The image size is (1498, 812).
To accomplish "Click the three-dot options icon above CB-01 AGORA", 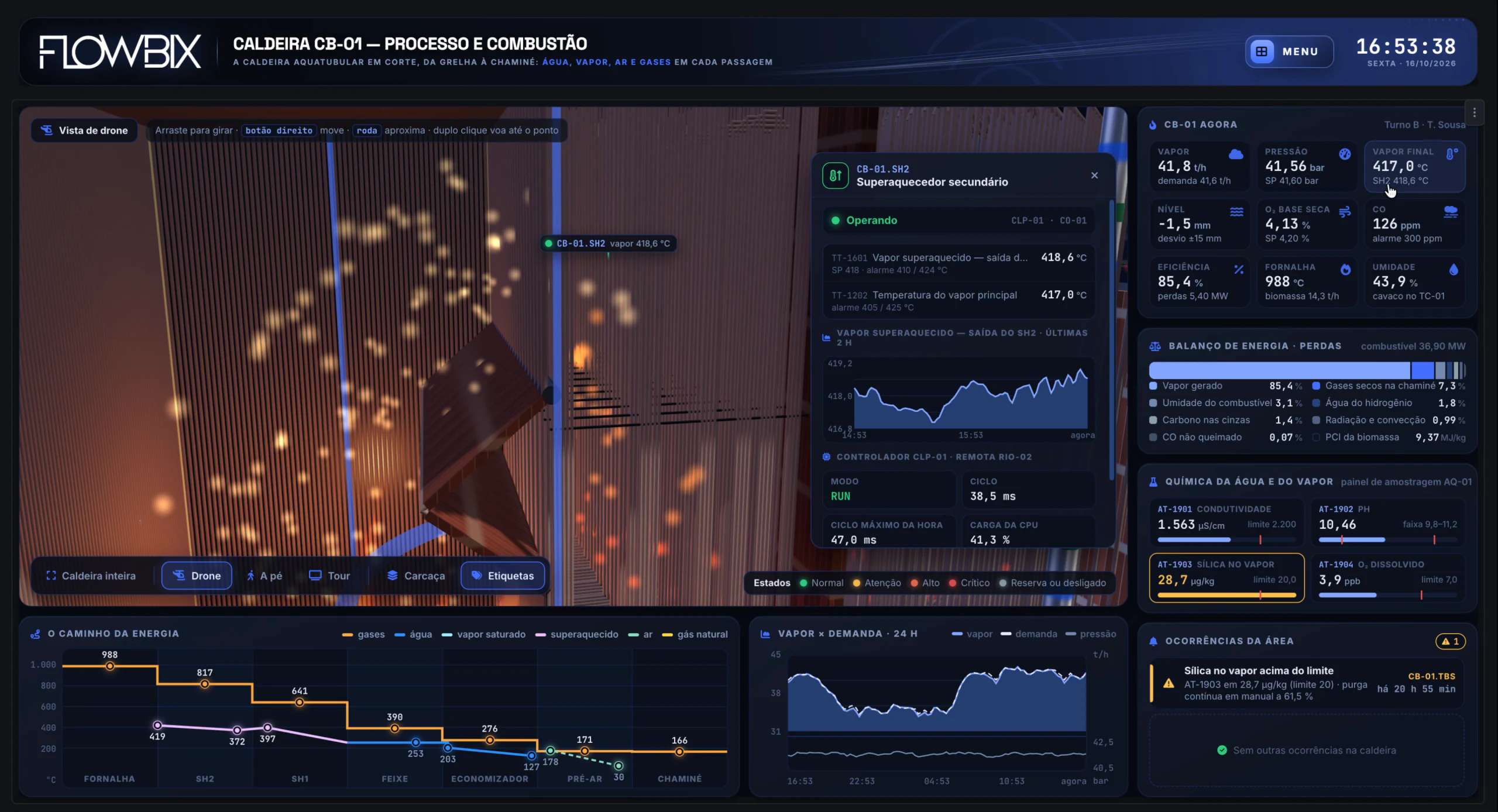I will pyautogui.click(x=1474, y=113).
